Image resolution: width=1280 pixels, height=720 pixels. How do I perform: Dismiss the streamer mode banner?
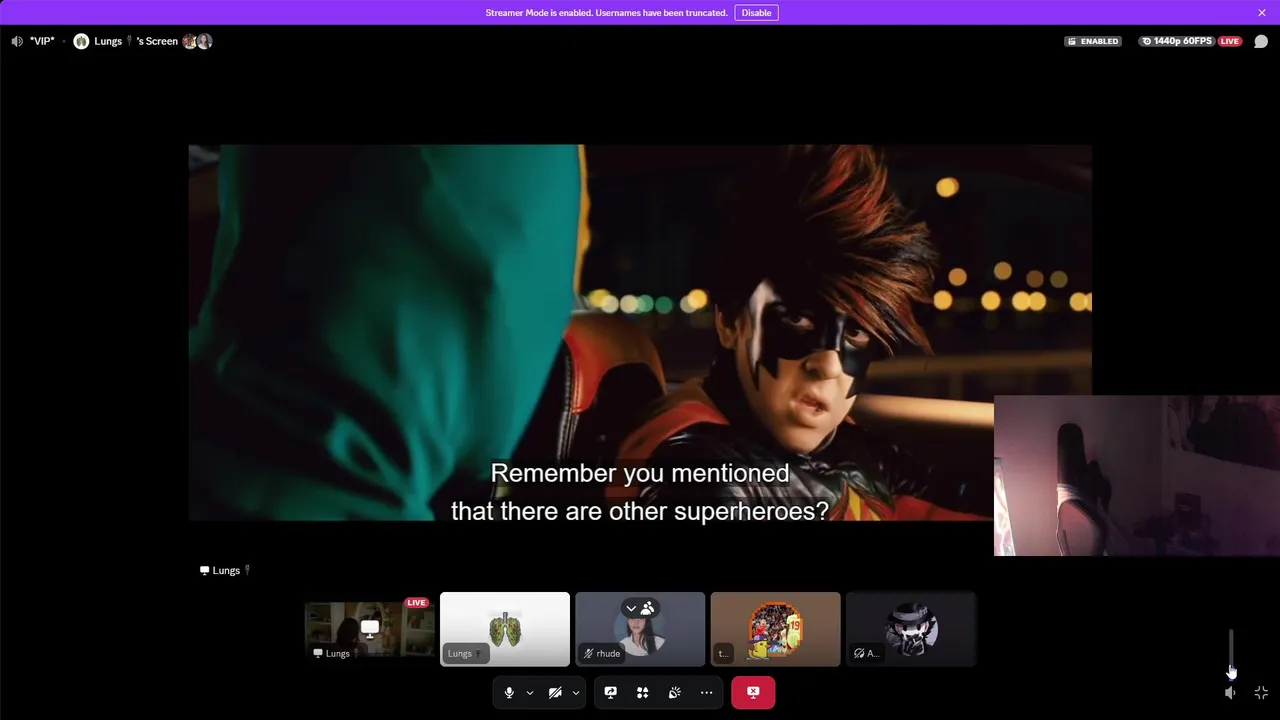pyautogui.click(x=1262, y=13)
